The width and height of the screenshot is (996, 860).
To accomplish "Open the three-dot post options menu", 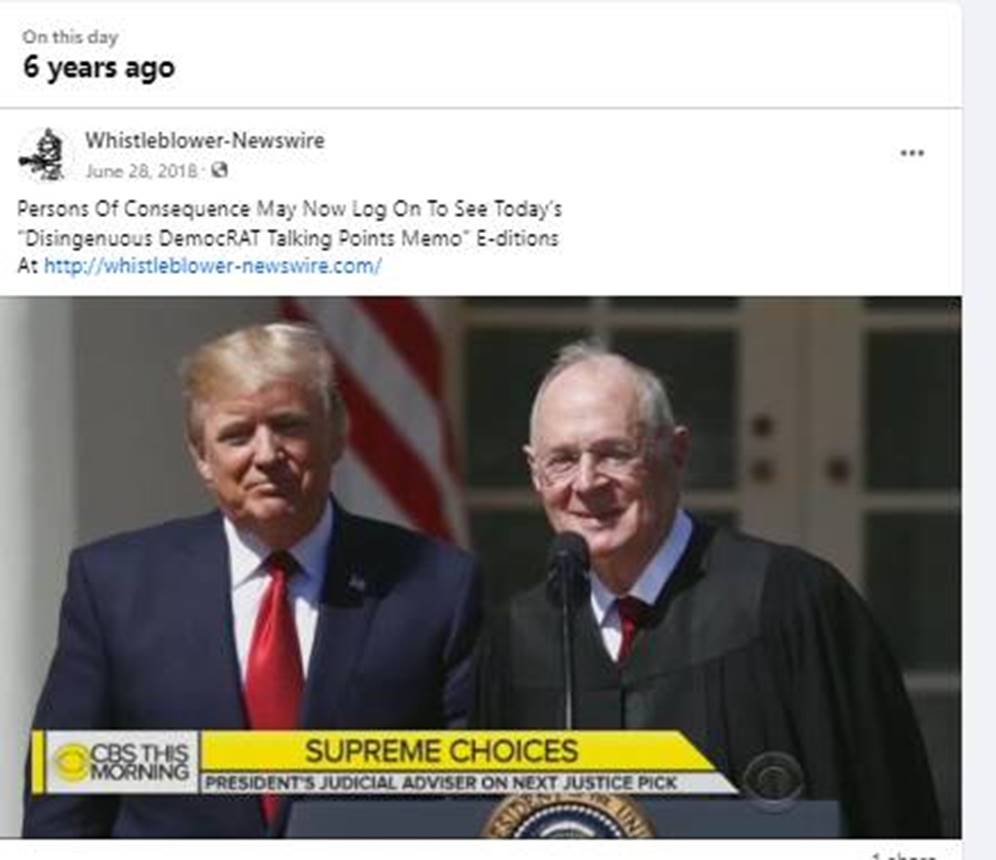I will coord(912,153).
